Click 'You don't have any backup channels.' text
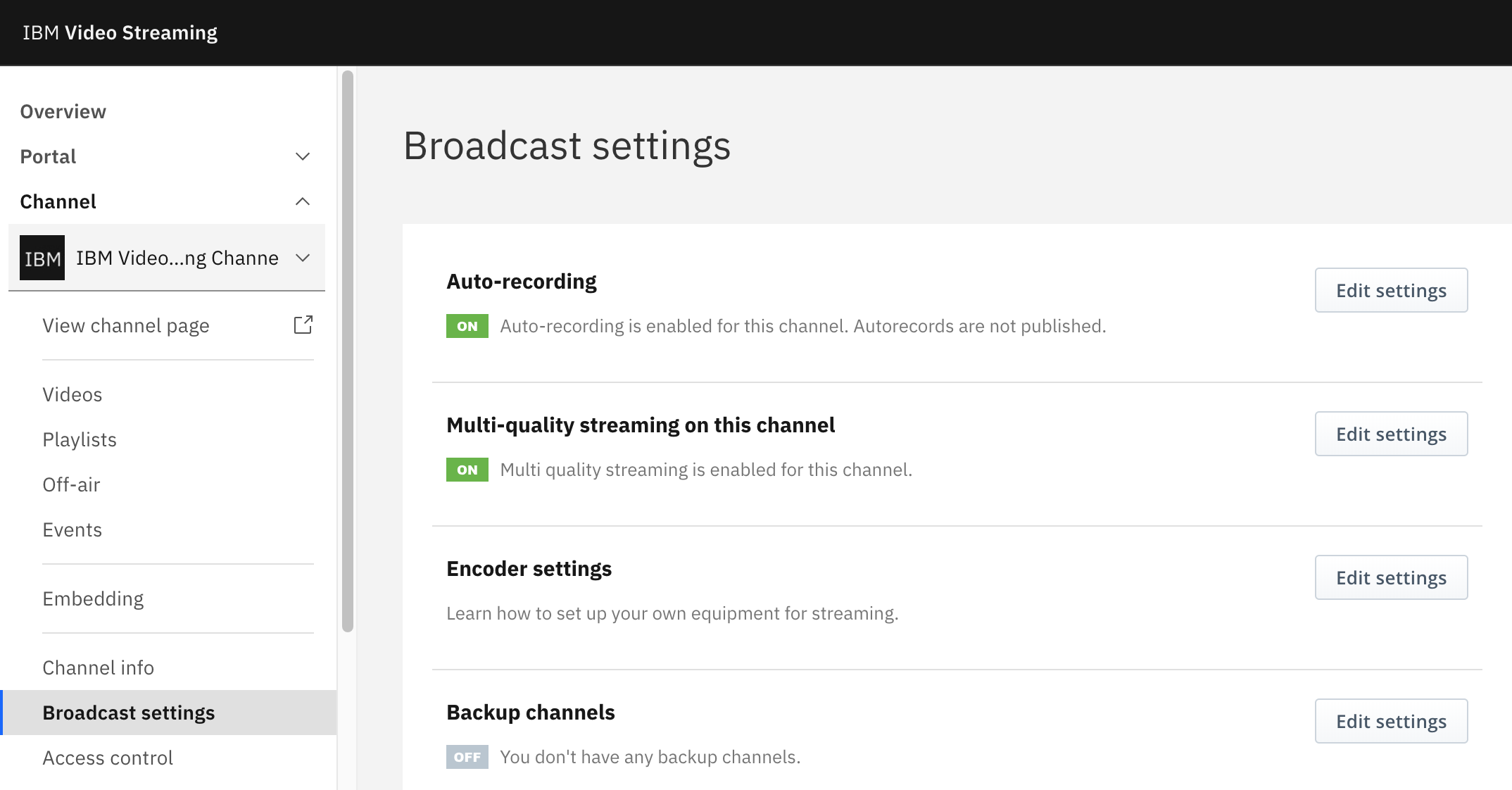 tap(650, 757)
